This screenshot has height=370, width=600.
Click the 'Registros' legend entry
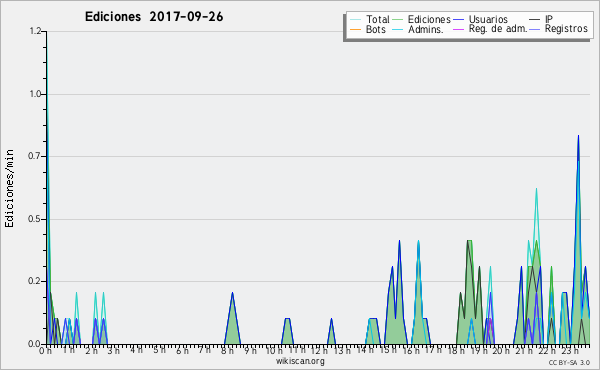point(558,29)
